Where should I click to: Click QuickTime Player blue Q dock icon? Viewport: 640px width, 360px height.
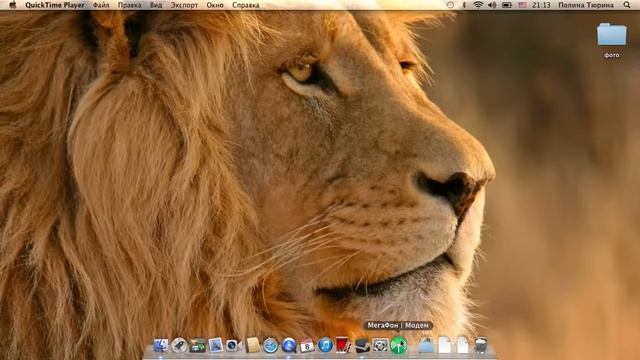tap(289, 345)
